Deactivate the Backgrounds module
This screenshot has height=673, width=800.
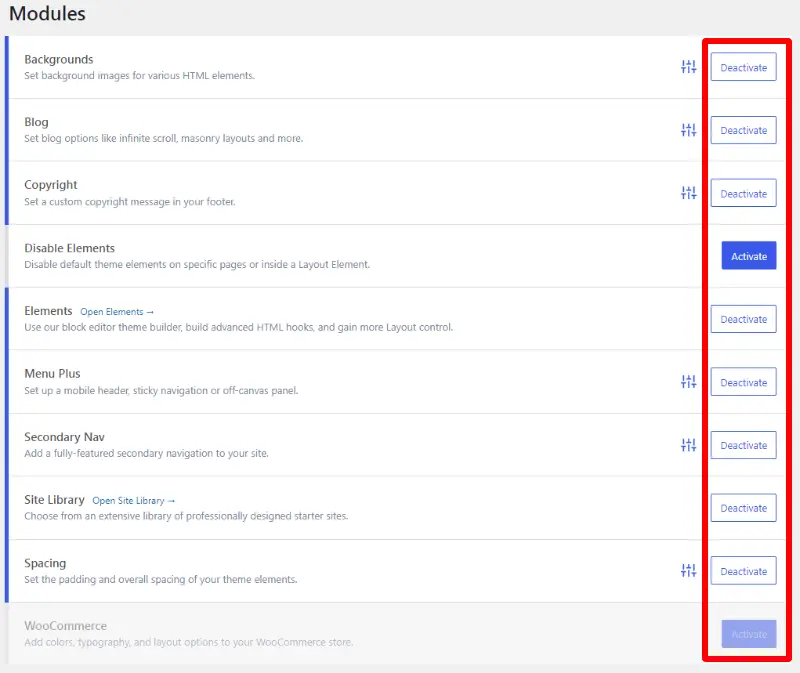743,67
